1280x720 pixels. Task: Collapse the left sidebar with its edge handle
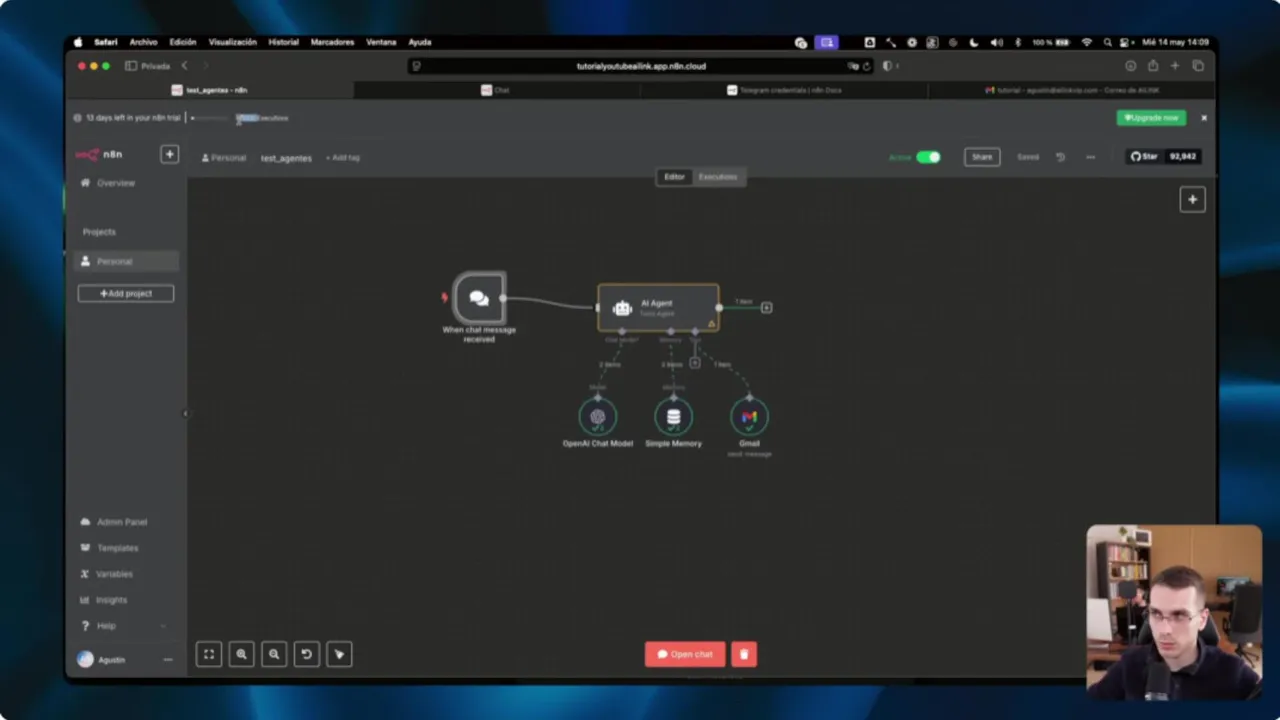point(185,413)
